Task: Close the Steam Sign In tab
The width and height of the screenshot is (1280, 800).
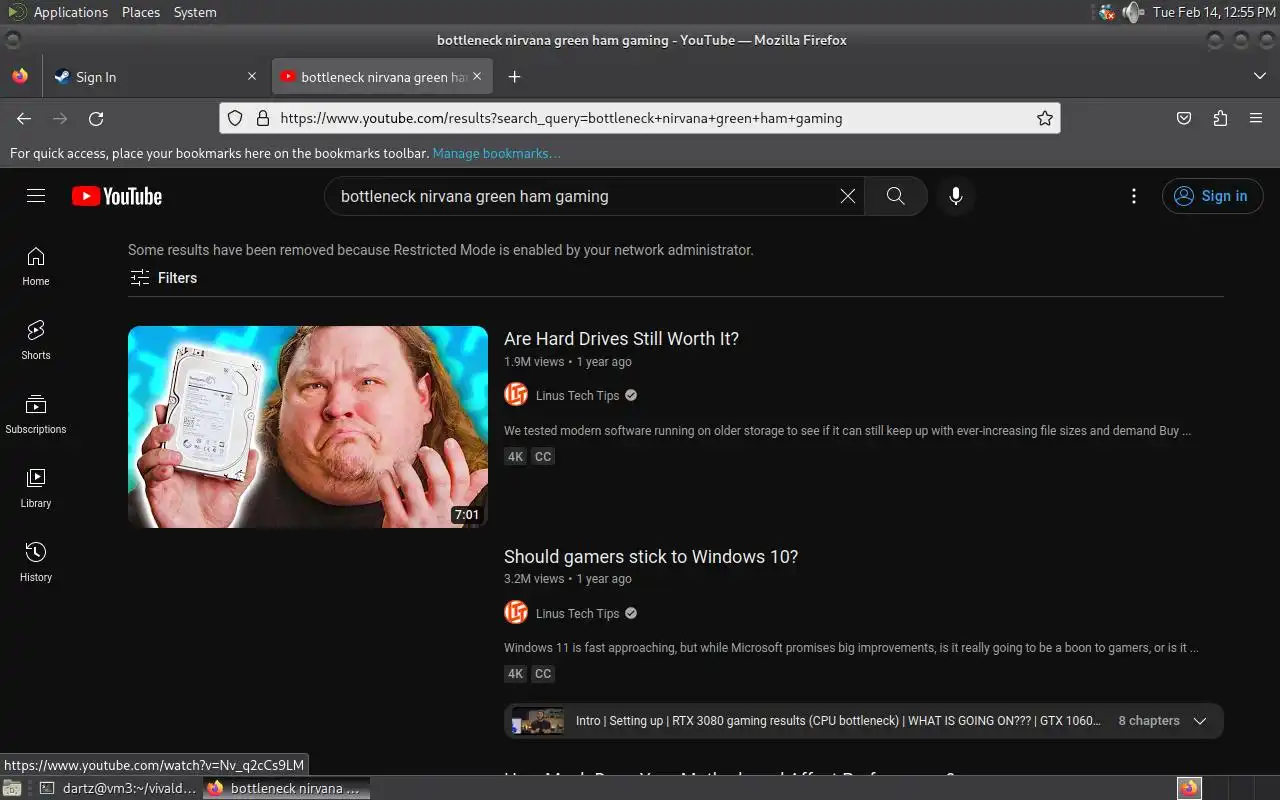Action: (252, 77)
